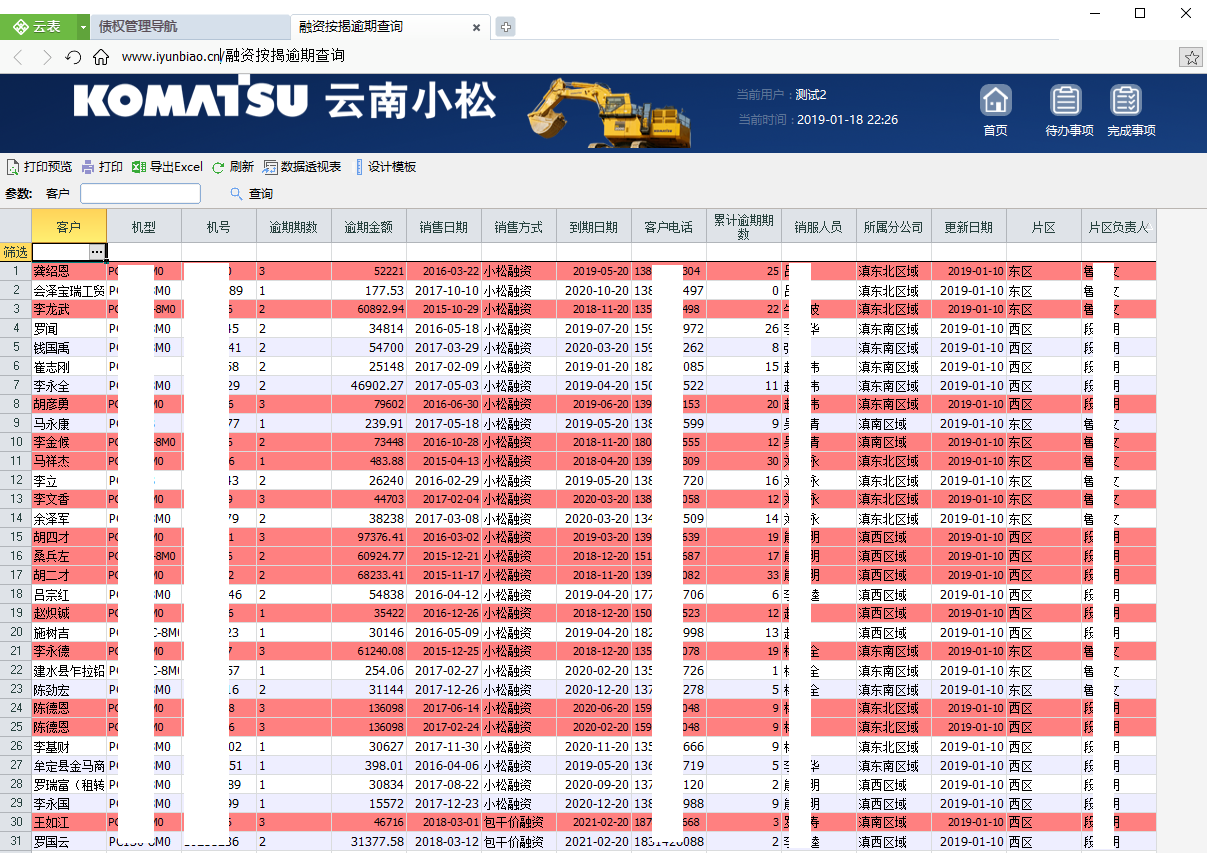The height and width of the screenshot is (853, 1207).
Task: Click customer cell 桑兵左
Action: 69,556
